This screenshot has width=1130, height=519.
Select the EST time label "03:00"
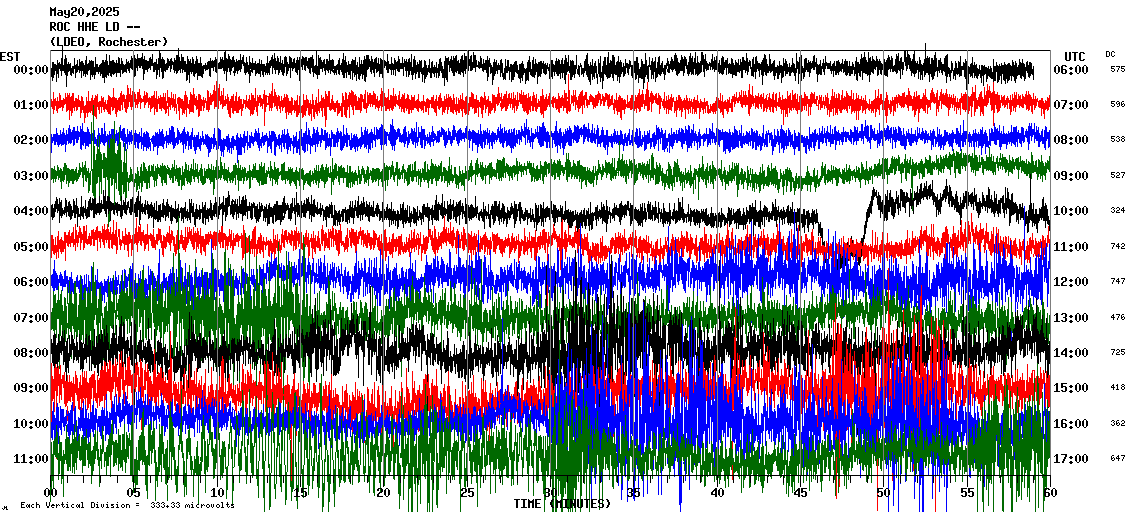pos(31,176)
